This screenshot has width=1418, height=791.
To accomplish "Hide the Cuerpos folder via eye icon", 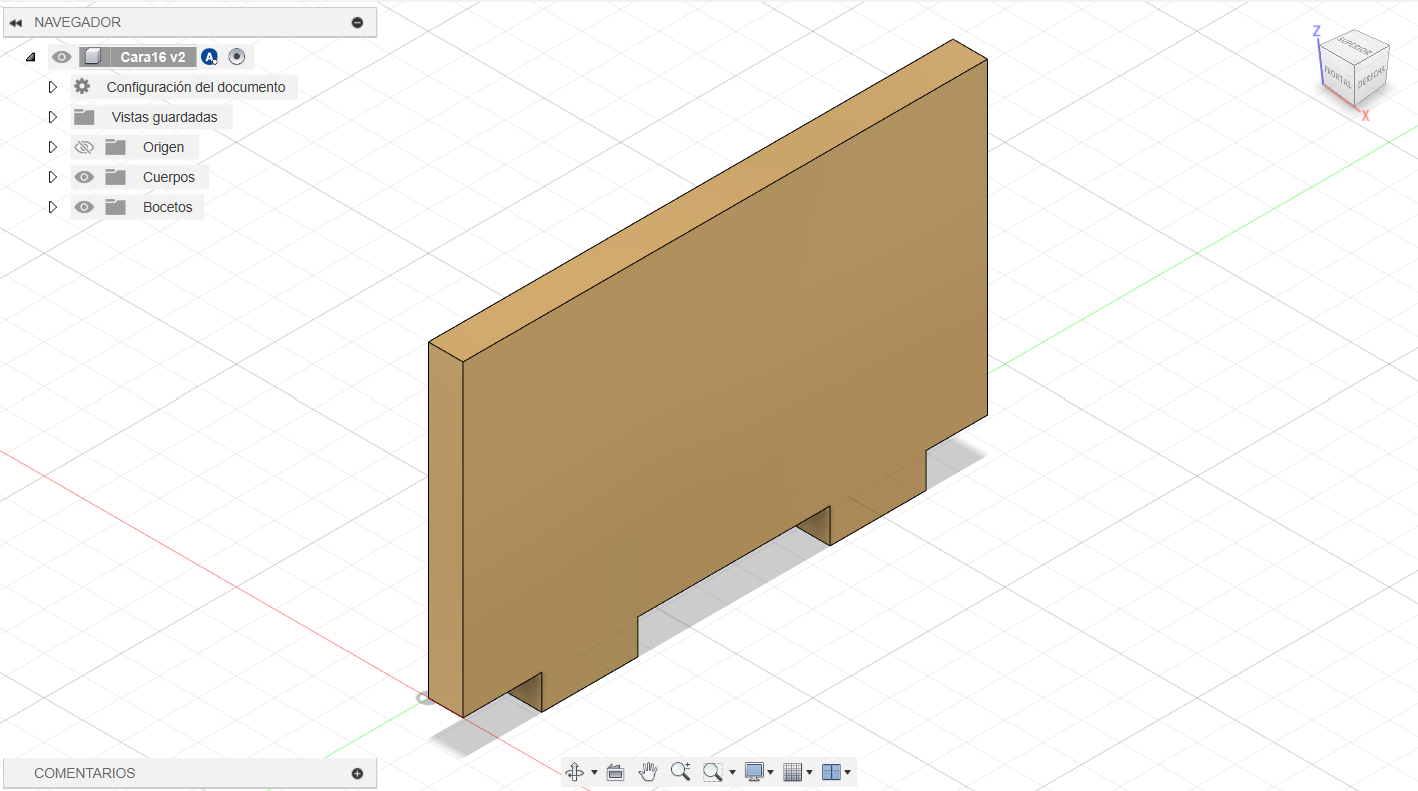I will pyautogui.click(x=85, y=177).
